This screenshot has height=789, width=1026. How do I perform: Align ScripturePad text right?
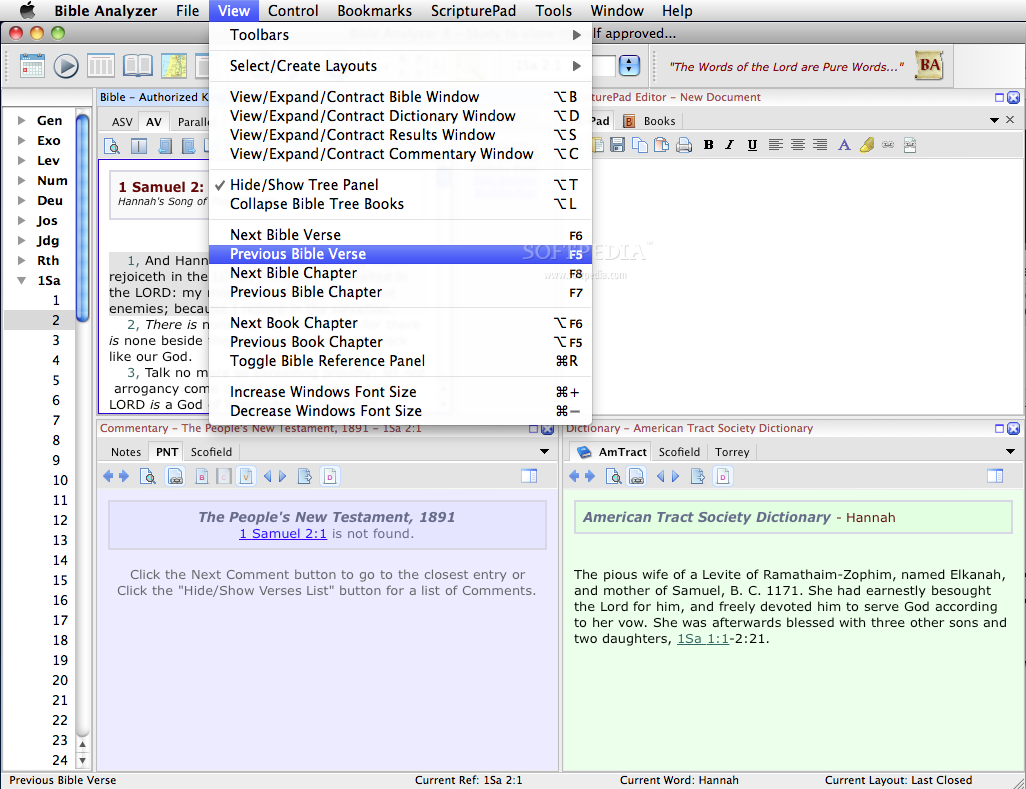pos(820,145)
